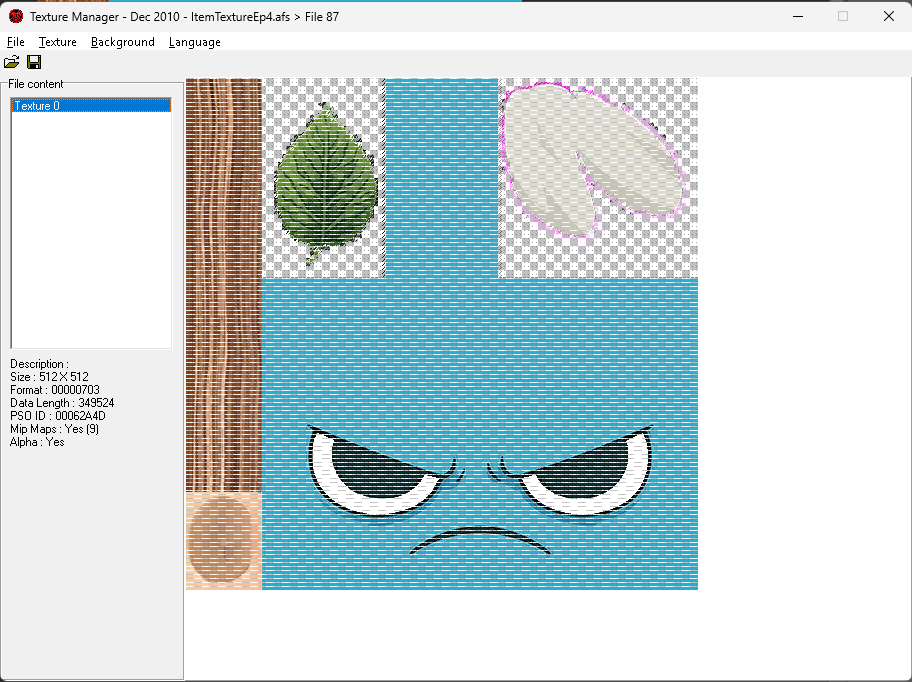This screenshot has width=912, height=682.
Task: Click the red Texture Manager app icon
Action: (16, 16)
